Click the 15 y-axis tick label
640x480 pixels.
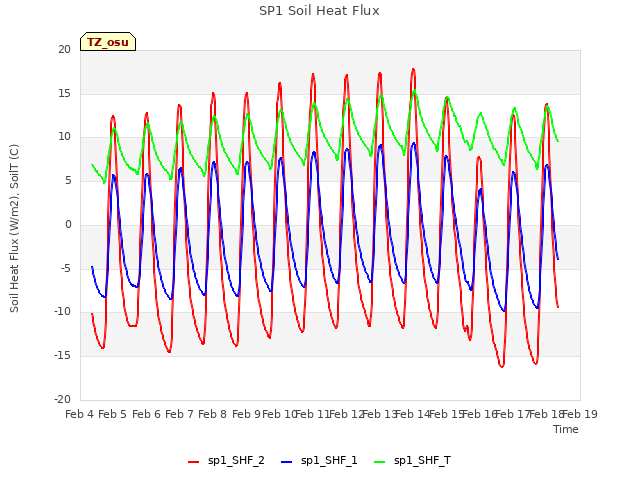tap(64, 93)
